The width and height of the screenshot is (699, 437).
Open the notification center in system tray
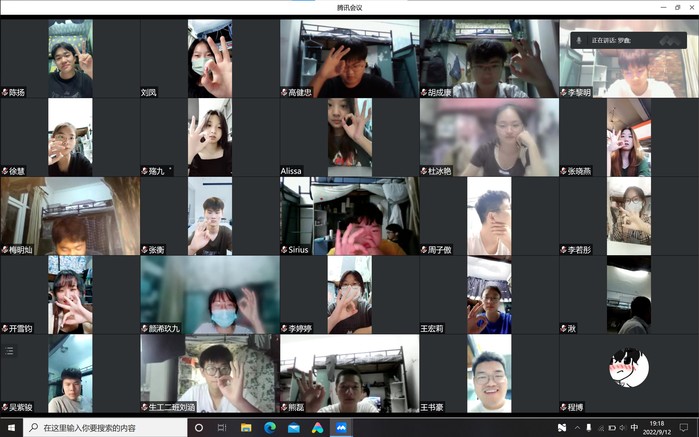[x=684, y=427]
